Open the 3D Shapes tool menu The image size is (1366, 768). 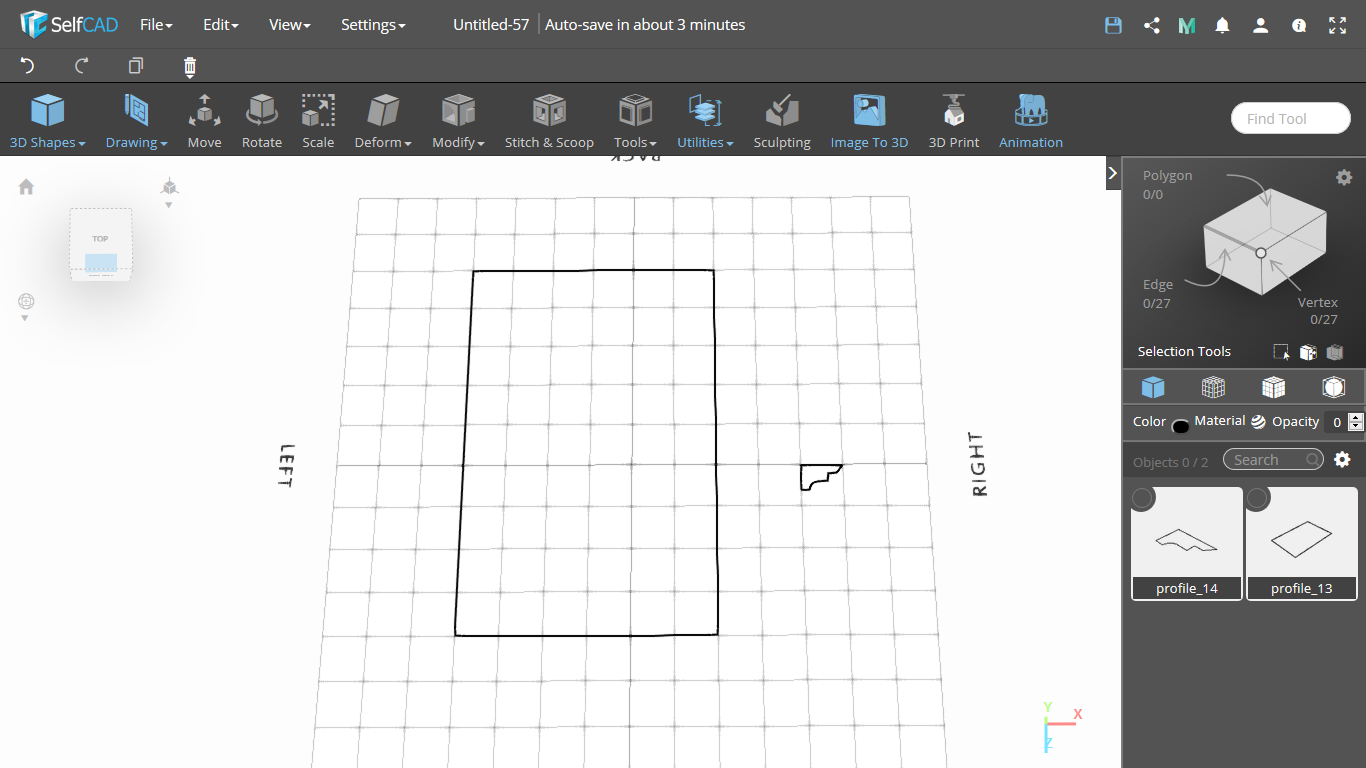(x=47, y=121)
